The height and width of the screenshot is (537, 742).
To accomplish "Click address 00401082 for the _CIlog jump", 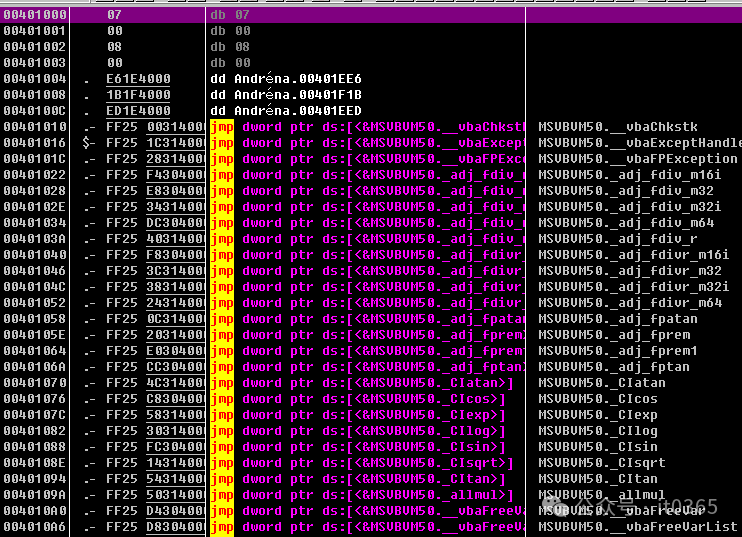I will (35, 431).
